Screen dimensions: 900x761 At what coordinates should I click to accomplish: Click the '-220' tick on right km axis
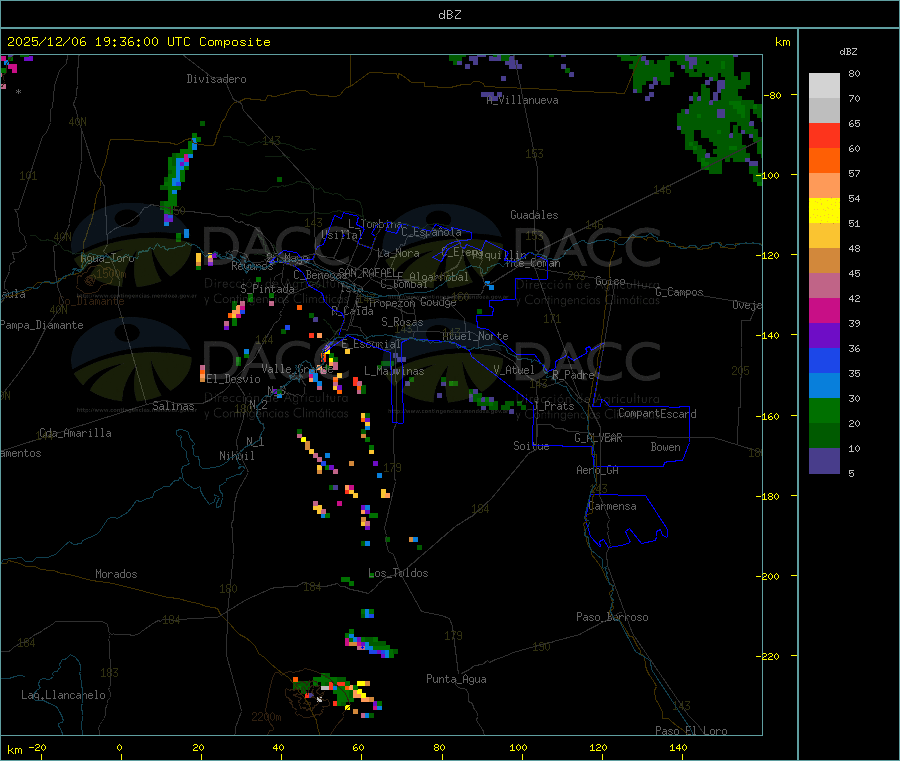770,656
